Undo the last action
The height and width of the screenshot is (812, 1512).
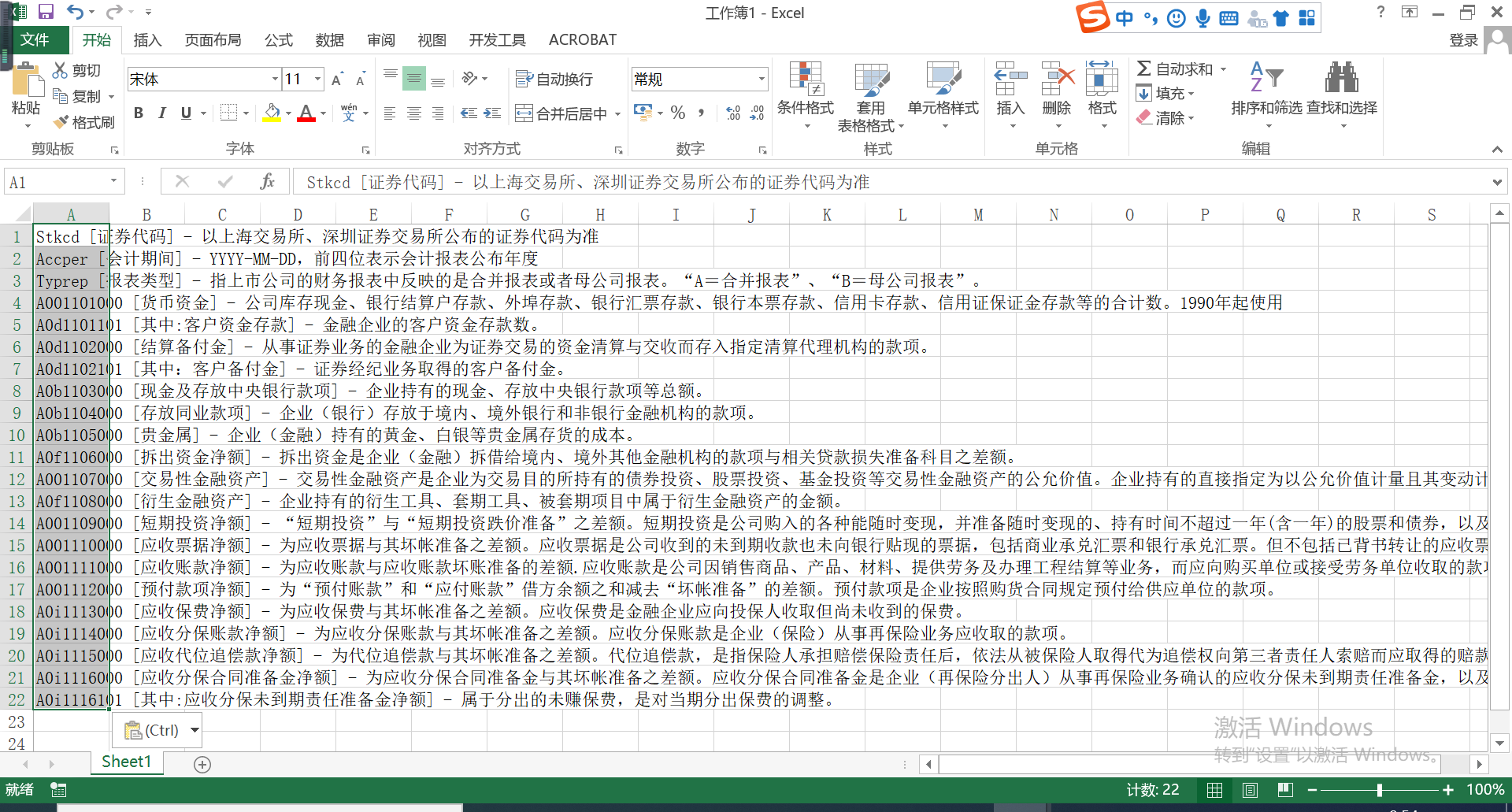(75, 12)
